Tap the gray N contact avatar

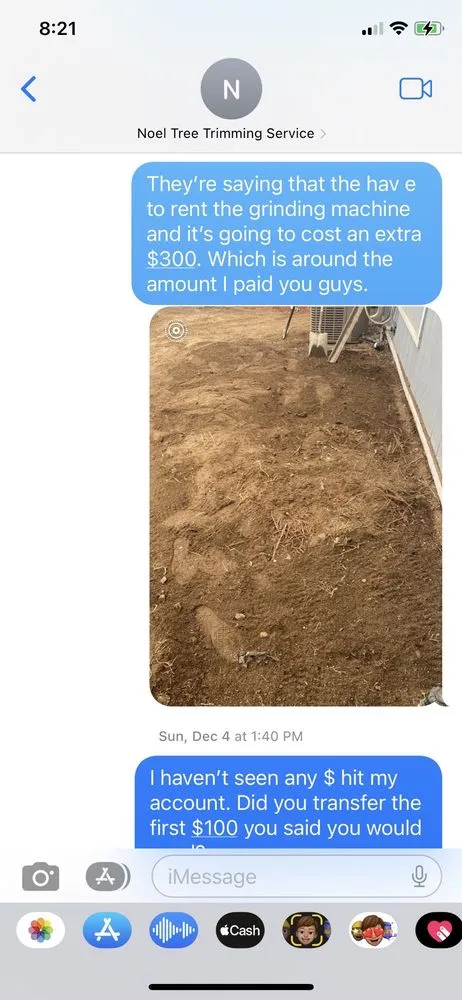click(231, 89)
